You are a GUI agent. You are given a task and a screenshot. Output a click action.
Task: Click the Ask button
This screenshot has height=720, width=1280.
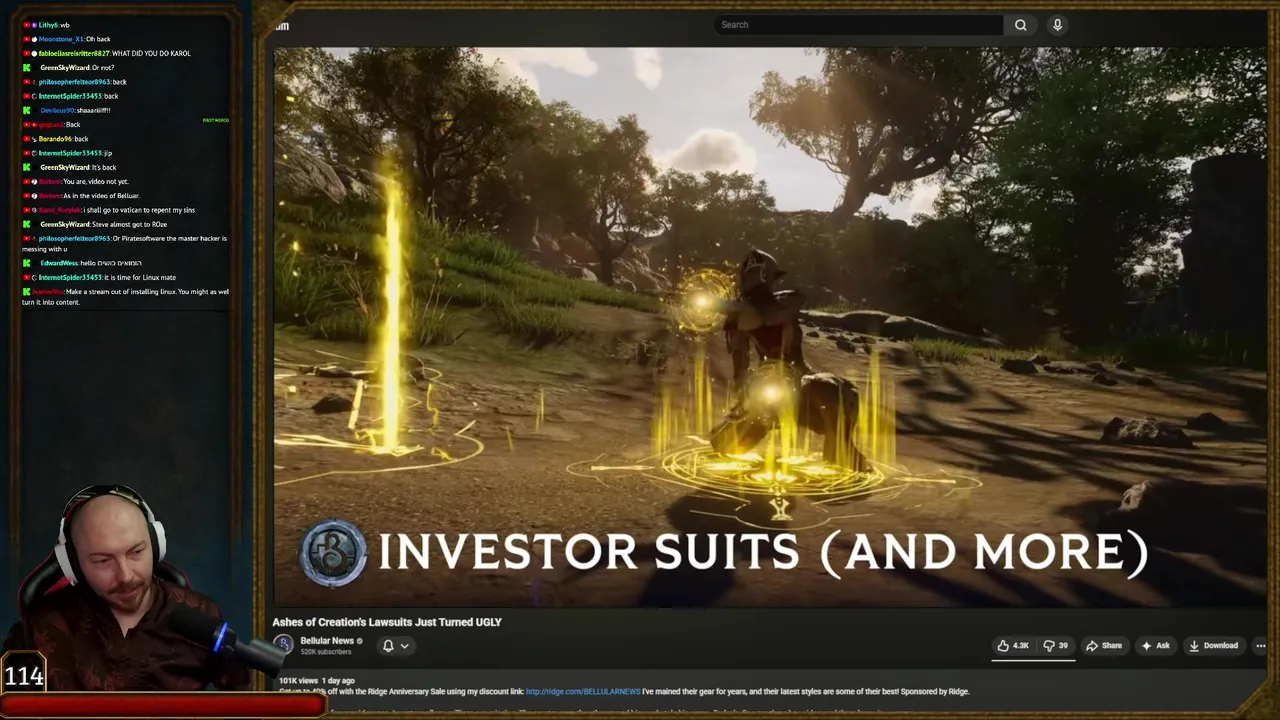coord(1156,646)
